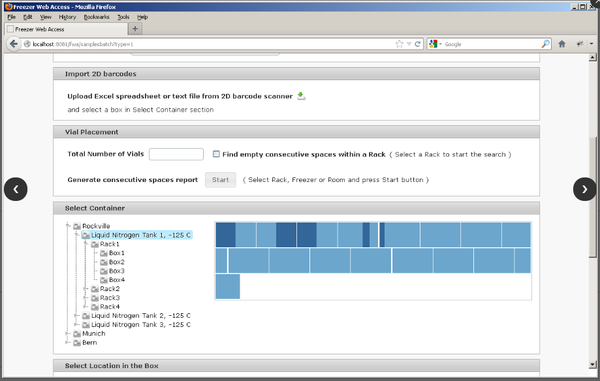This screenshot has width=600, height=381.
Task: Click the Liquid Nitrogen Tank 3 folder icon
Action: 86,324
